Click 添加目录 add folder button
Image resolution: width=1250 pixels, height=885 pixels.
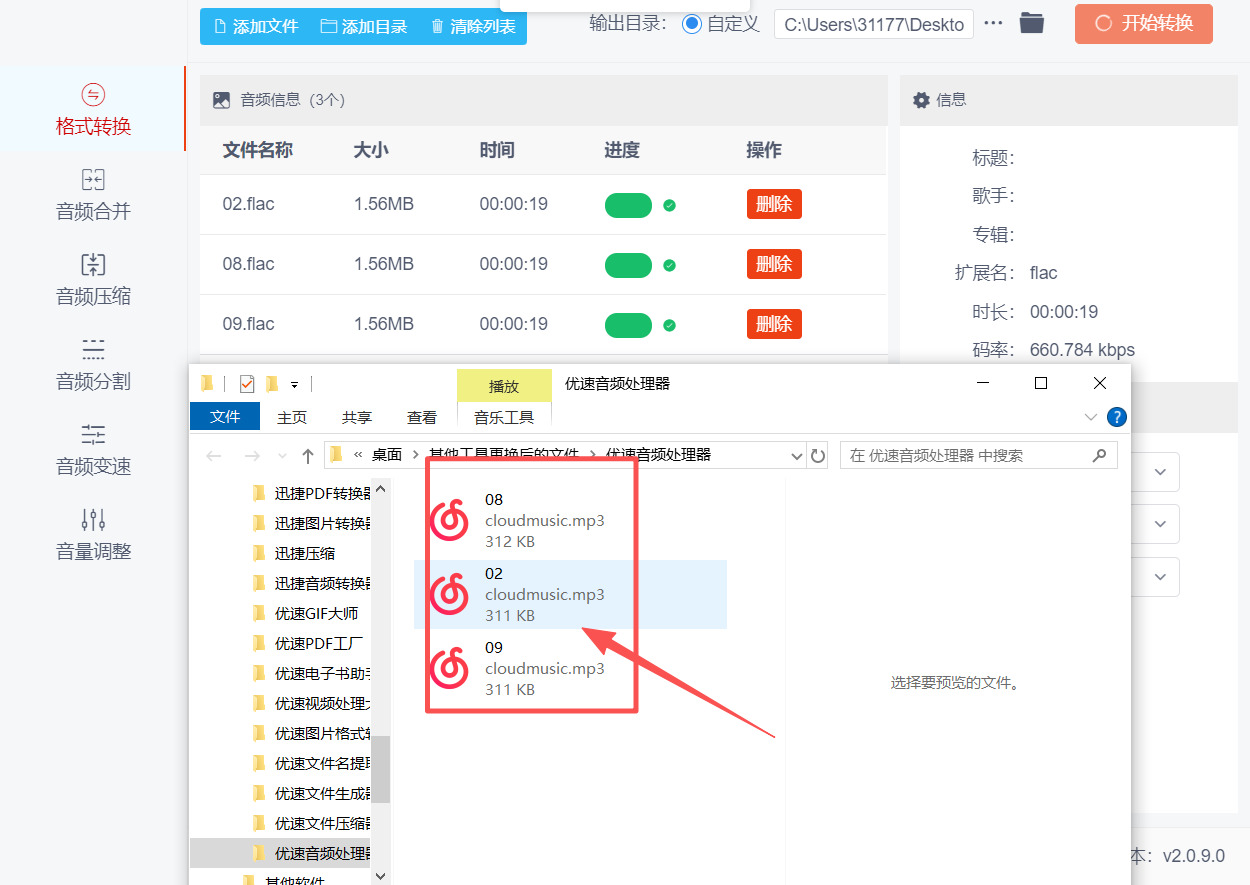[x=364, y=26]
